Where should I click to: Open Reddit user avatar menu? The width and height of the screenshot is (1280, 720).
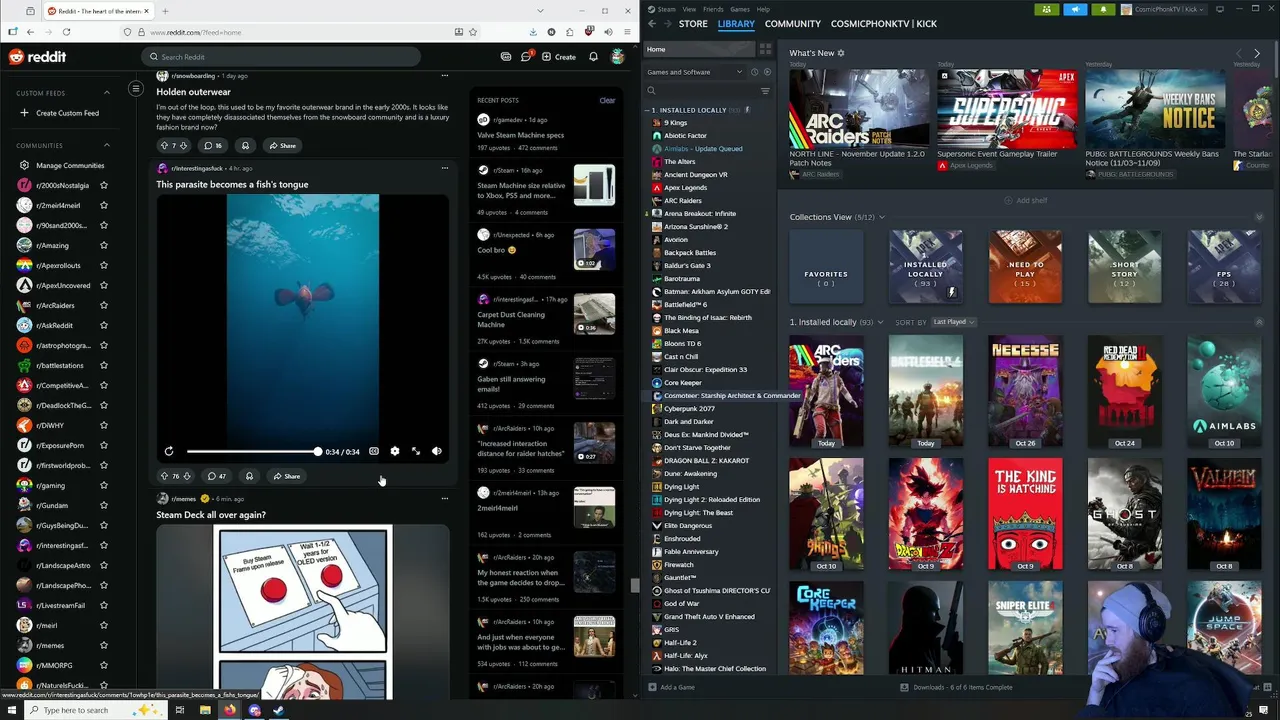619,57
